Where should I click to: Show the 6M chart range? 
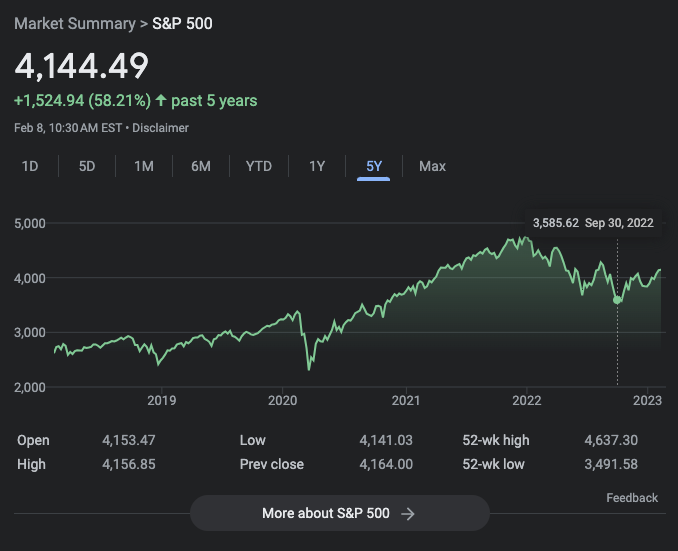[x=201, y=166]
